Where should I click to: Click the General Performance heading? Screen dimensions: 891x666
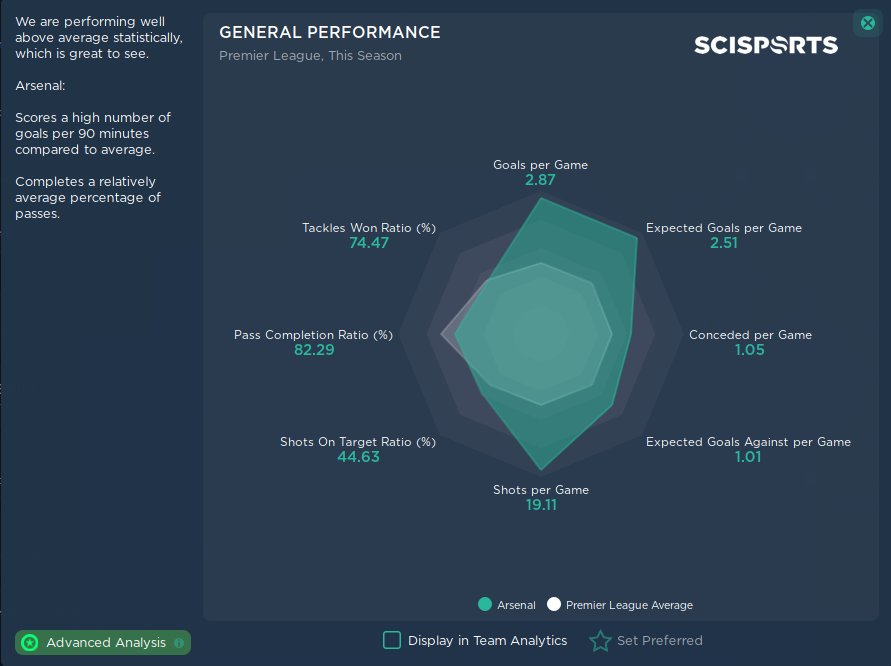click(x=330, y=32)
